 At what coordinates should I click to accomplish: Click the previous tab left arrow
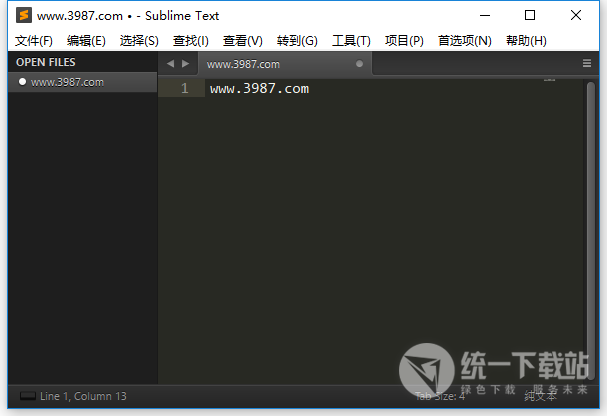(170, 63)
